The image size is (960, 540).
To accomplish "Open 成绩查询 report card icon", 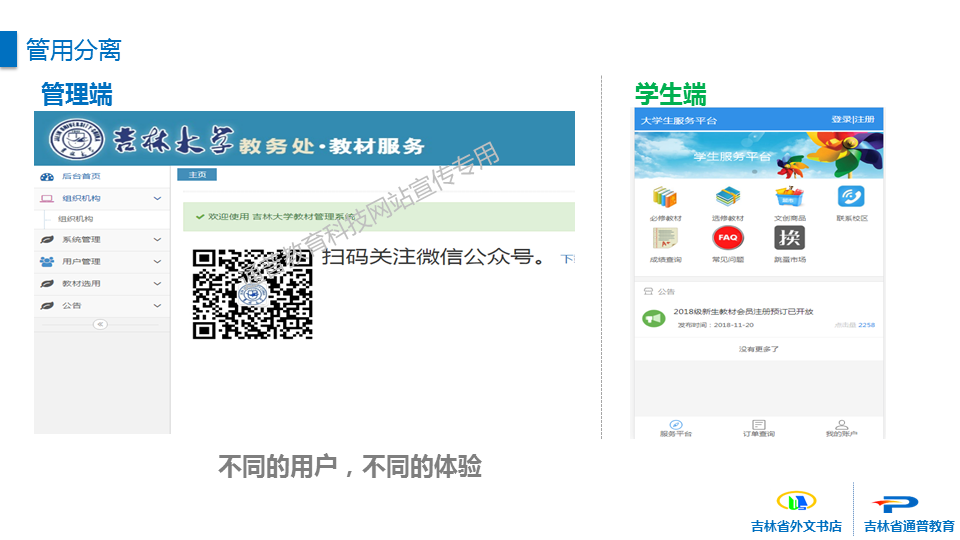I will [x=665, y=238].
